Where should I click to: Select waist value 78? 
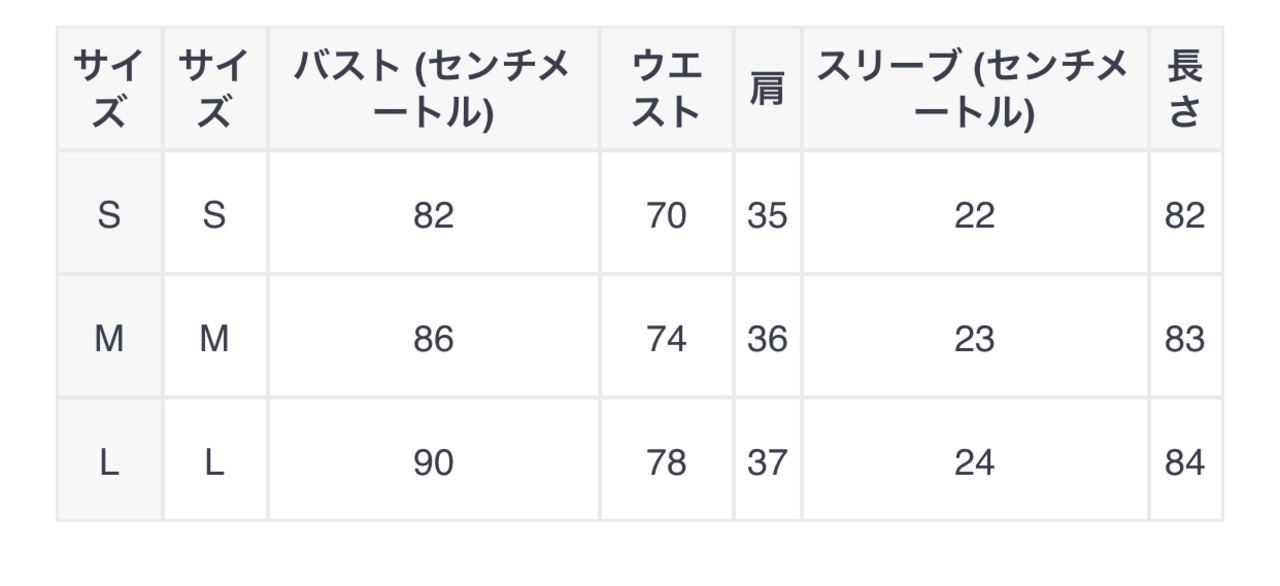667,463
